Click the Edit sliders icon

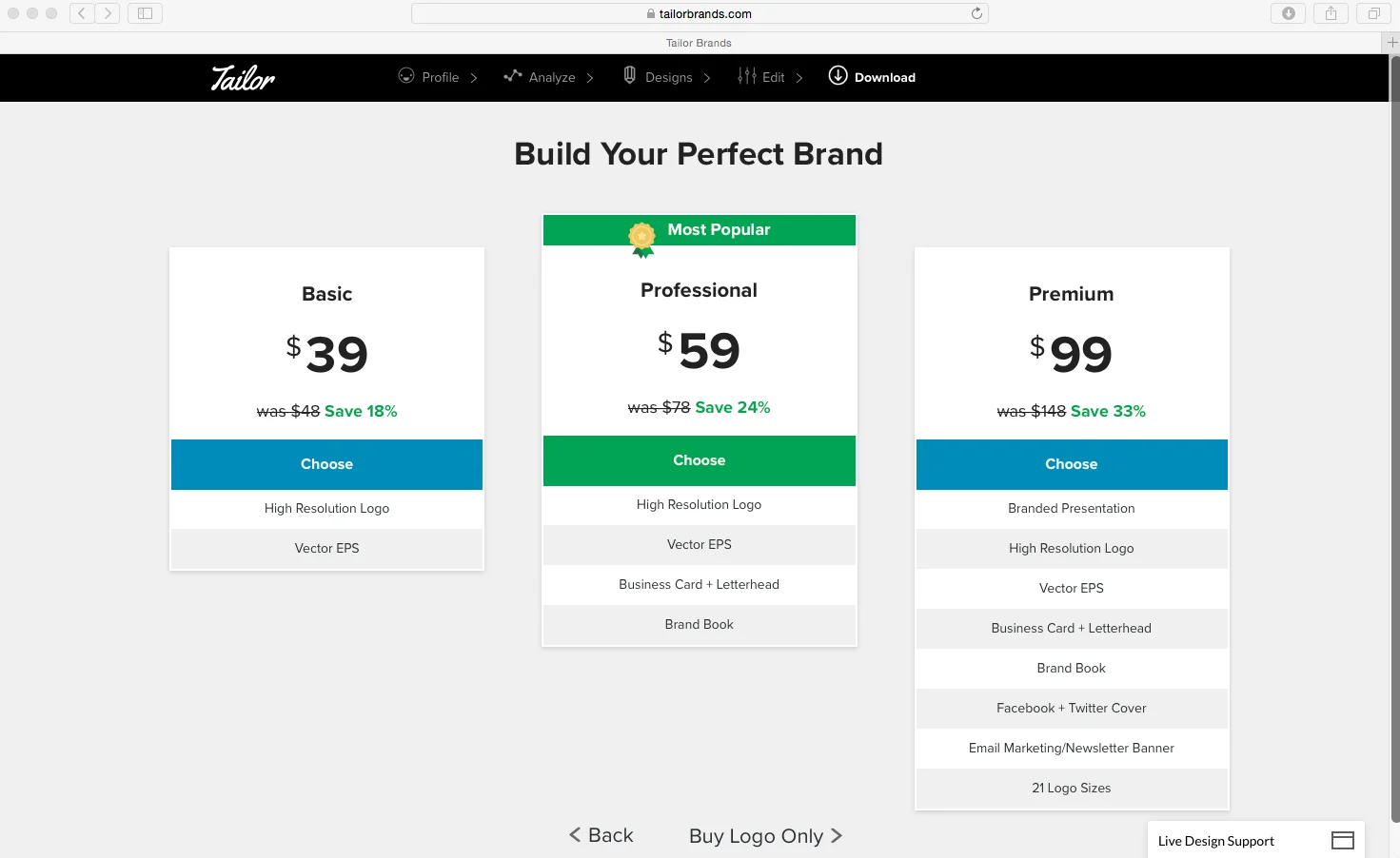coord(747,76)
